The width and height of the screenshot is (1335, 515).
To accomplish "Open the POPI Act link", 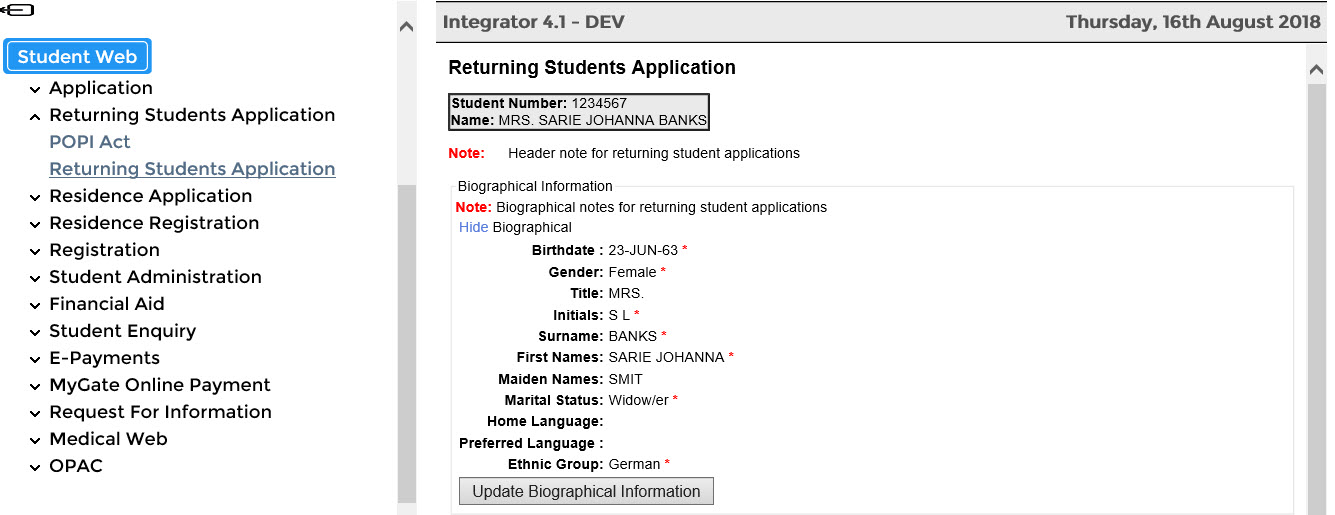I will point(90,142).
